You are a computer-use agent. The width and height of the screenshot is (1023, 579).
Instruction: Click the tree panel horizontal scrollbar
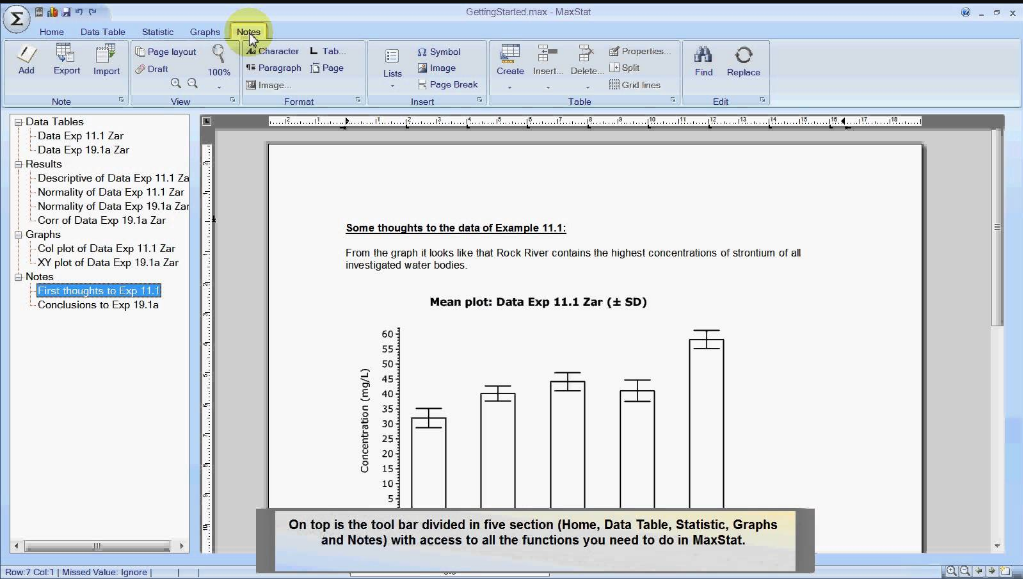pos(99,546)
